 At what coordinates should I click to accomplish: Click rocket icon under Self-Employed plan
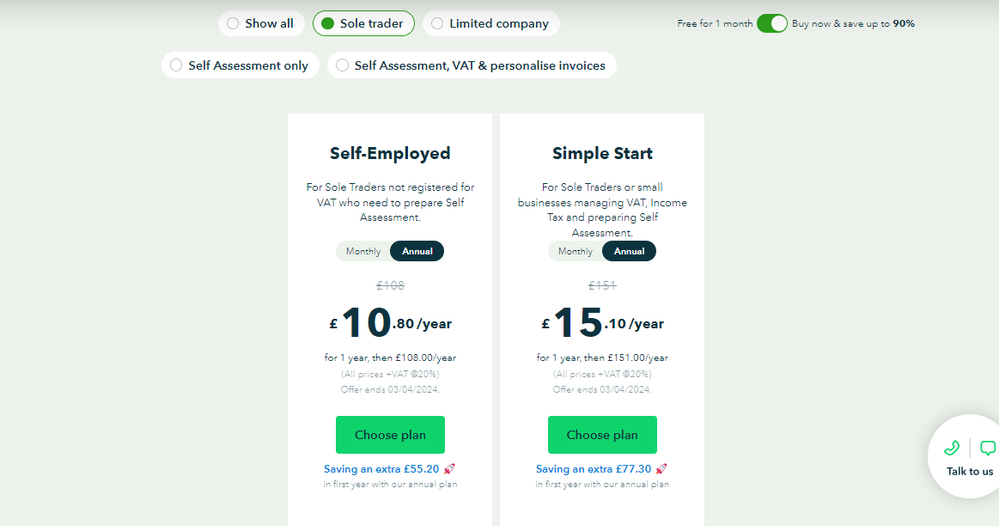pos(449,468)
